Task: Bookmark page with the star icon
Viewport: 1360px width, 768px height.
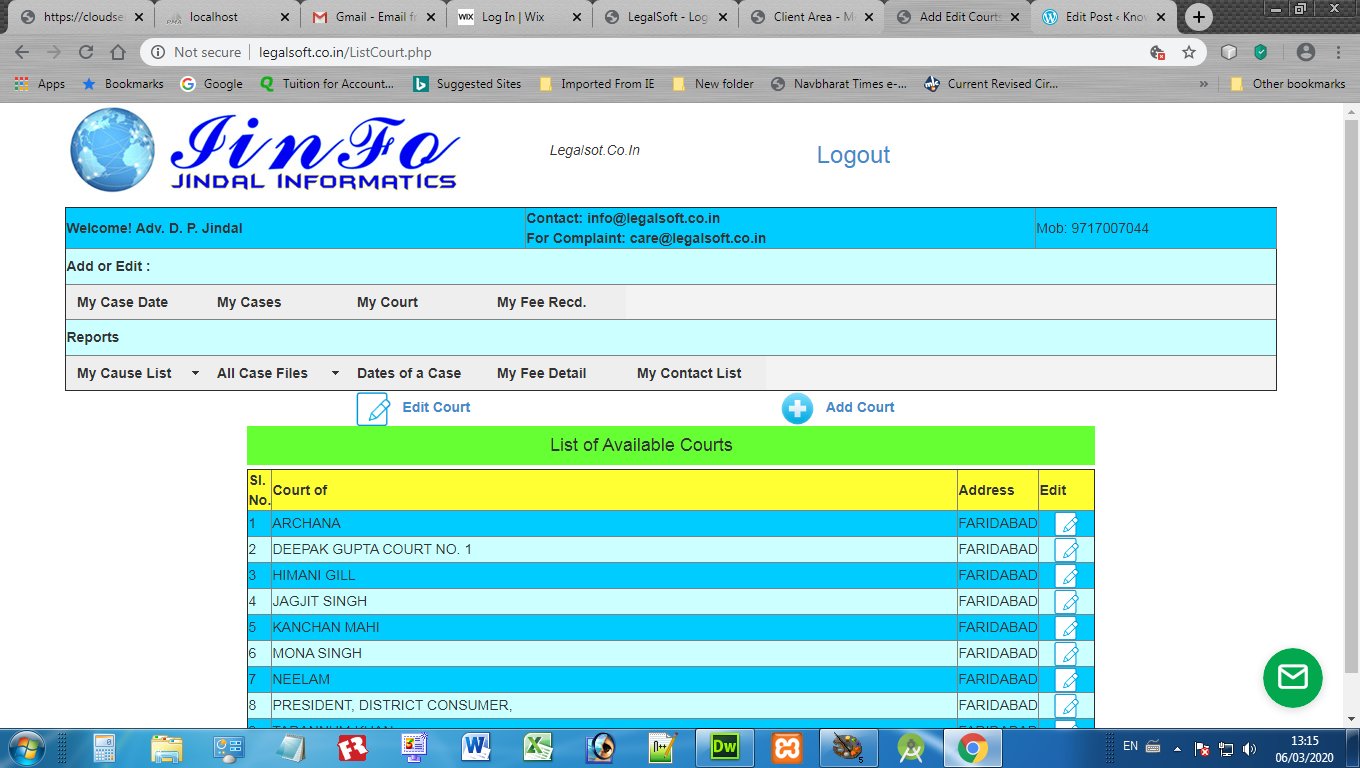Action: click(x=1188, y=52)
